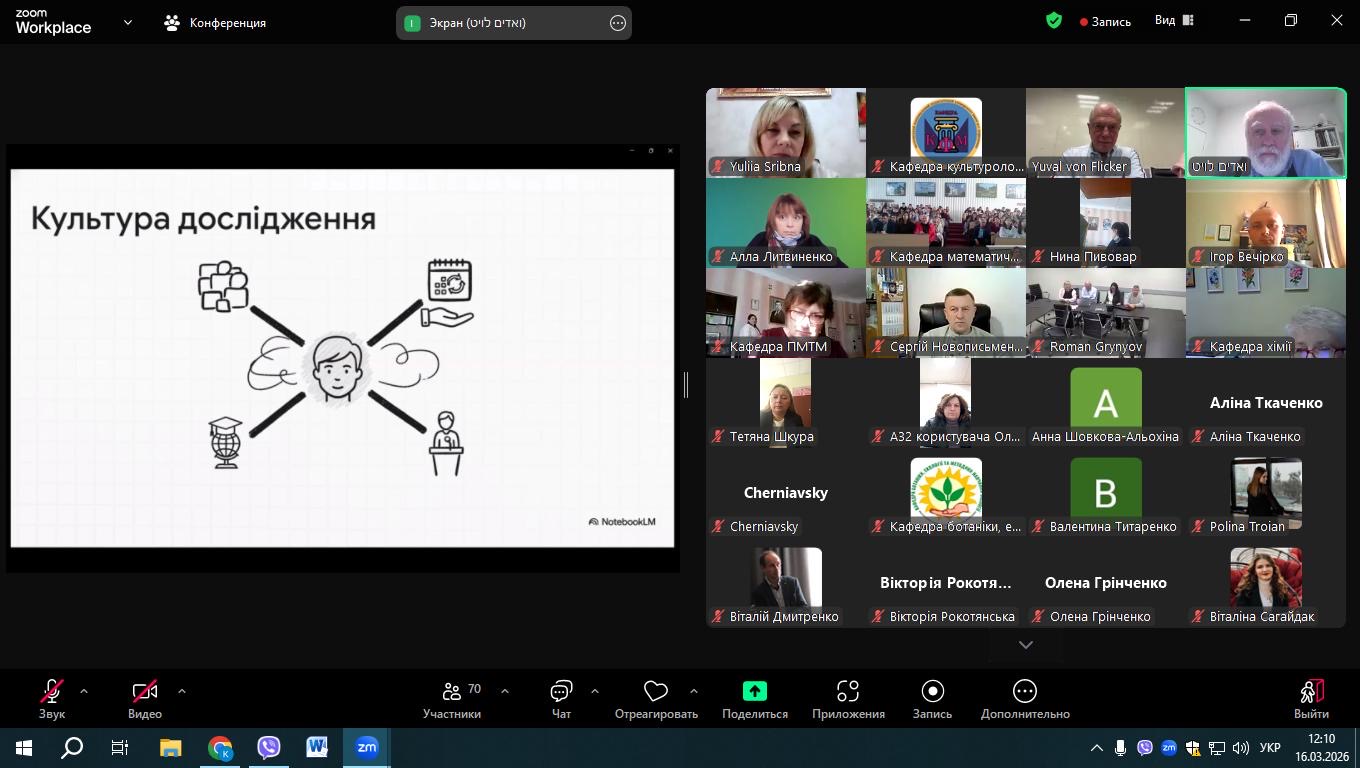Open the Конференция tab
This screenshot has height=768, width=1360.
[x=215, y=23]
